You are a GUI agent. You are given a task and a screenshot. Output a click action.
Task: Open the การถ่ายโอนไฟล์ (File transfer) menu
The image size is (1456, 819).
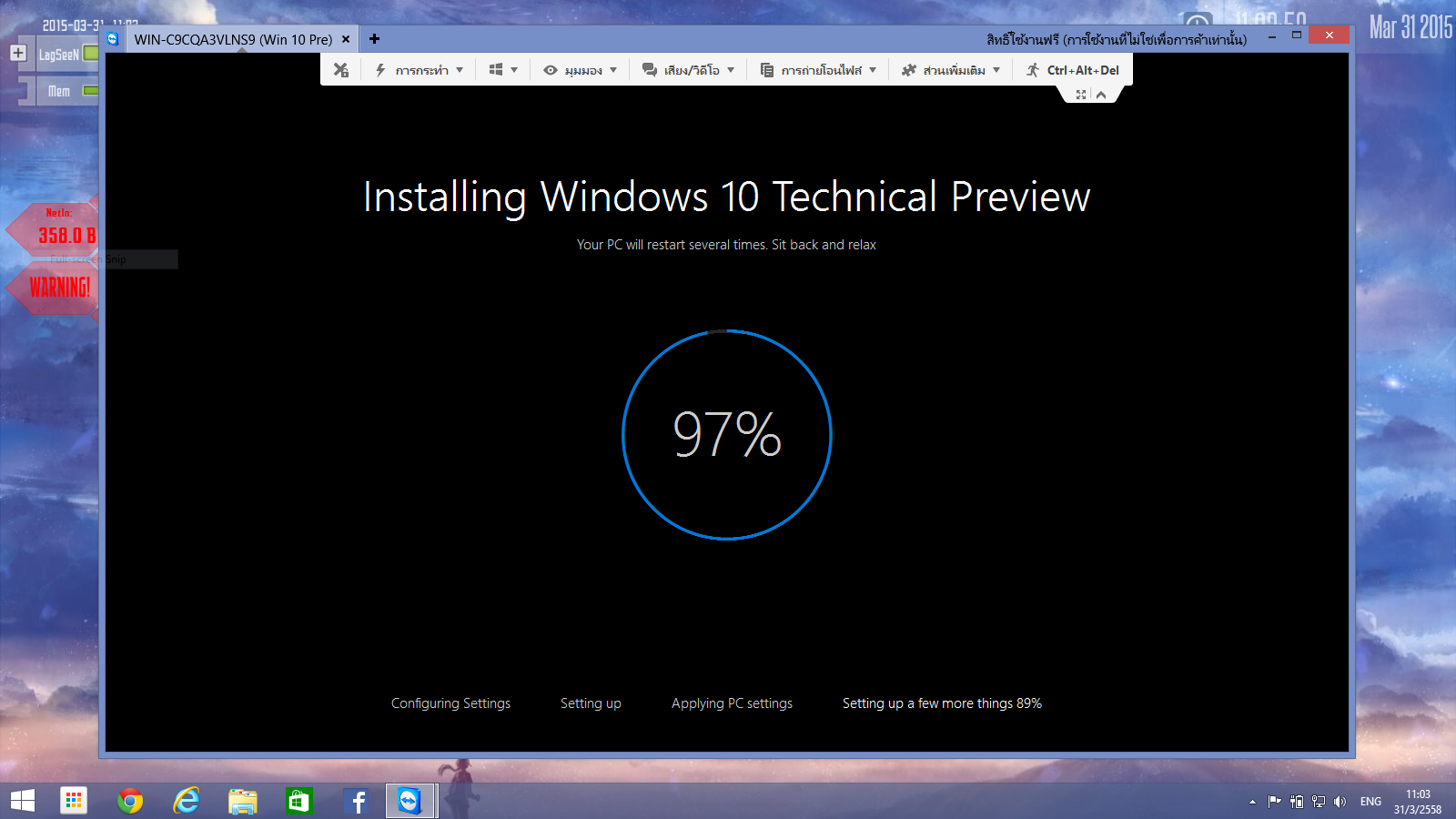point(818,70)
